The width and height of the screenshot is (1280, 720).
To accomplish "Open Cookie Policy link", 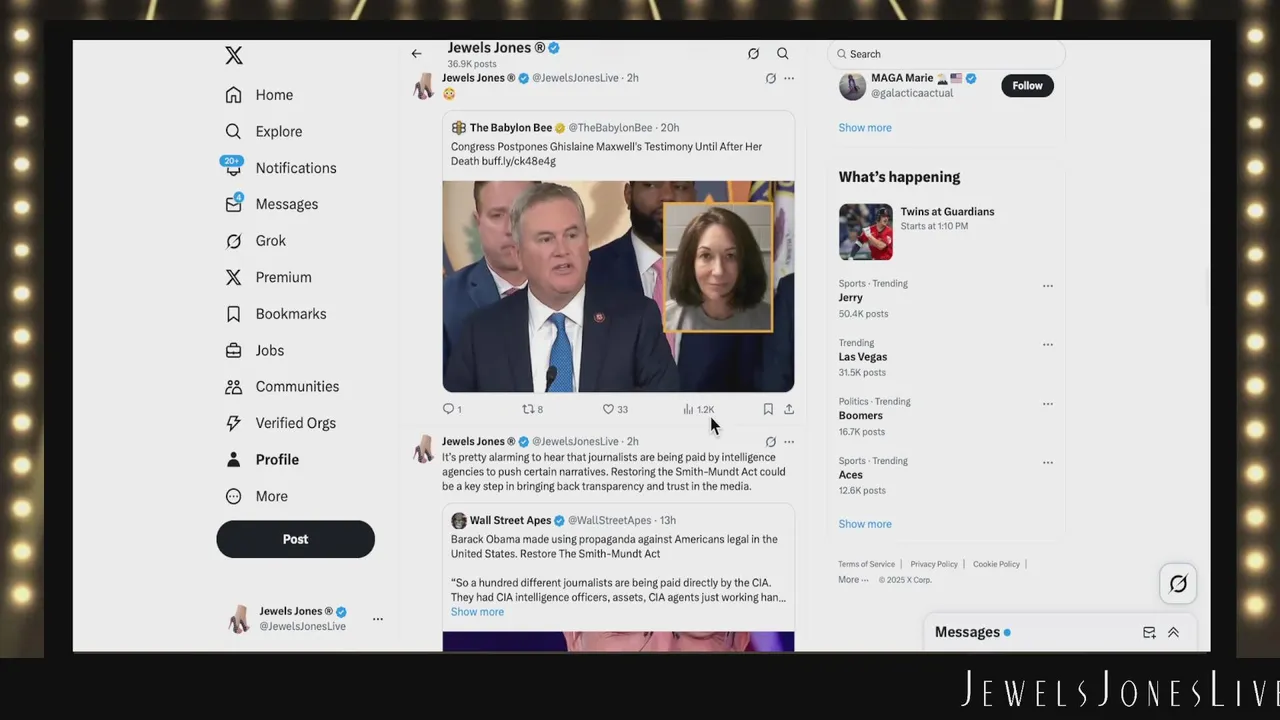I will coord(996,564).
